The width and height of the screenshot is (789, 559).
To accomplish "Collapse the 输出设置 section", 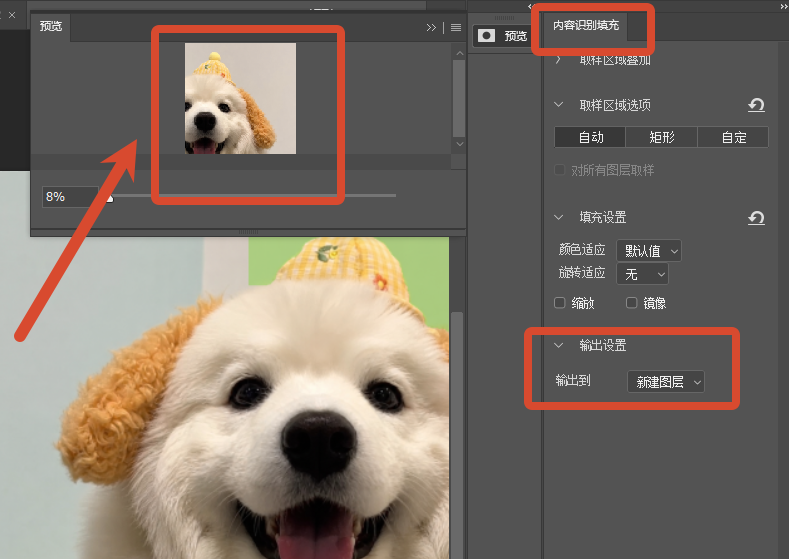I will coord(558,345).
